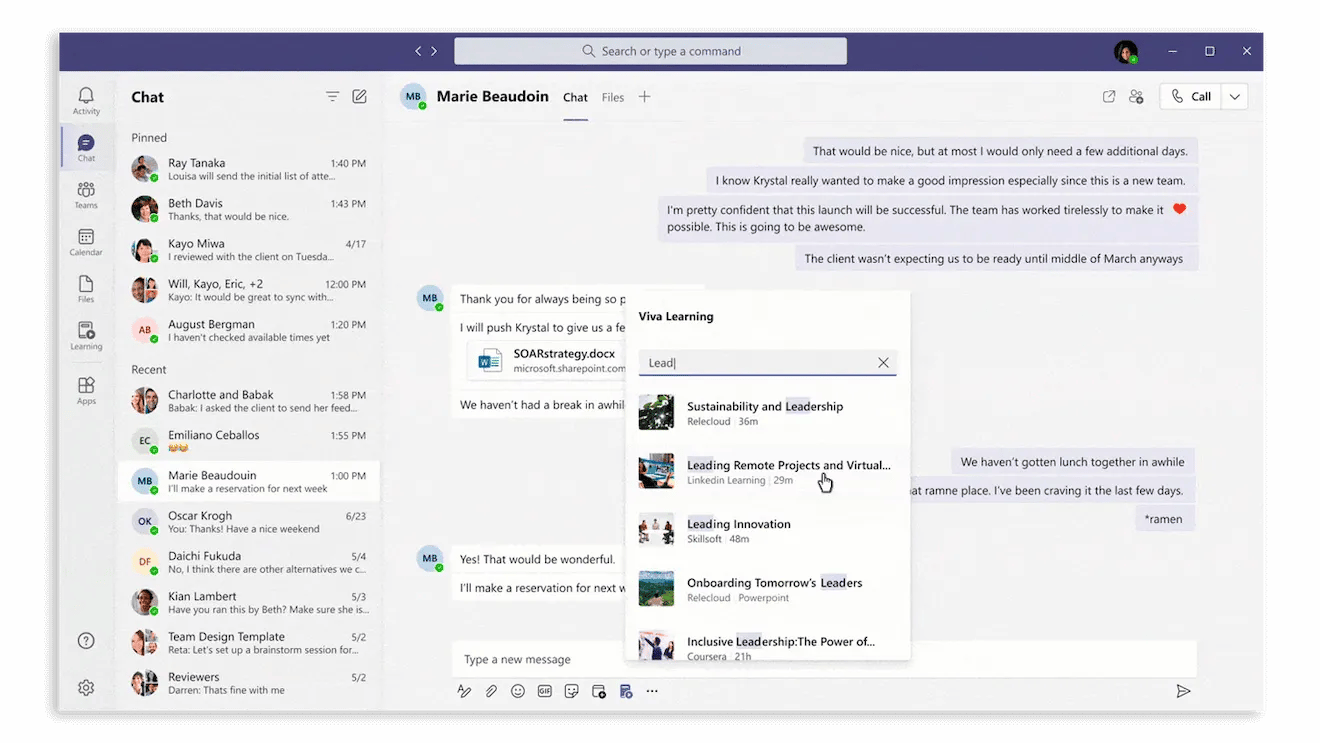Click the Call button
This screenshot has width=1320, height=743.
pos(1191,97)
